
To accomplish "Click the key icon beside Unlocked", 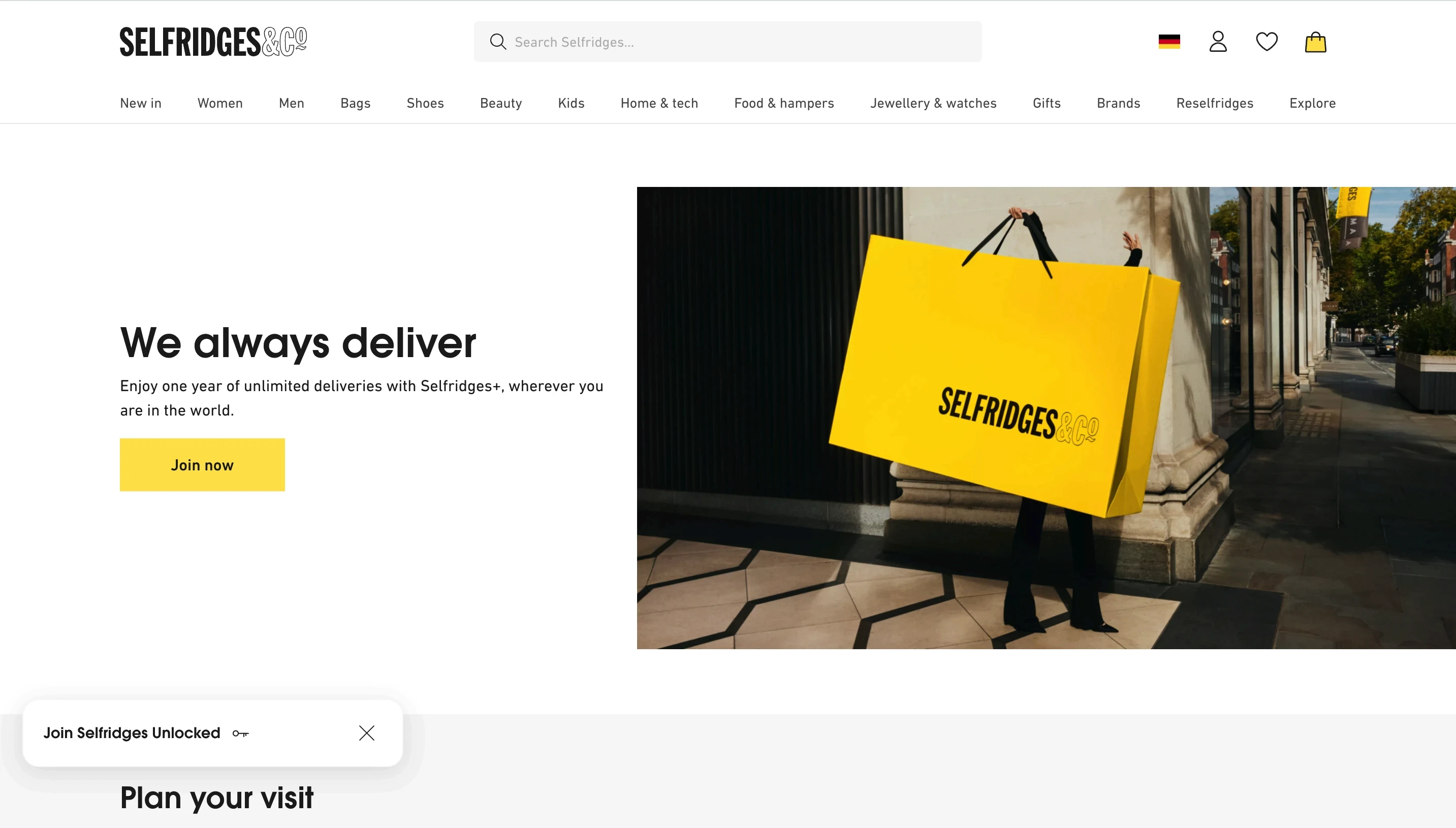I will pyautogui.click(x=241, y=734).
